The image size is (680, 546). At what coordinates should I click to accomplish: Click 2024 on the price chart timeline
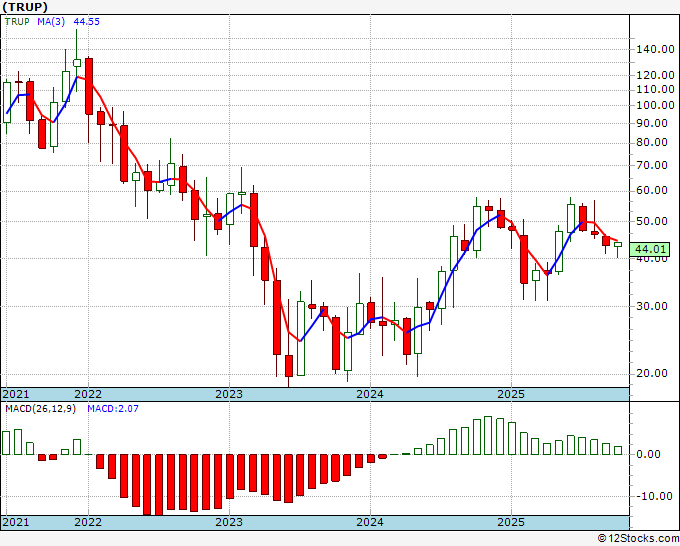click(x=370, y=394)
